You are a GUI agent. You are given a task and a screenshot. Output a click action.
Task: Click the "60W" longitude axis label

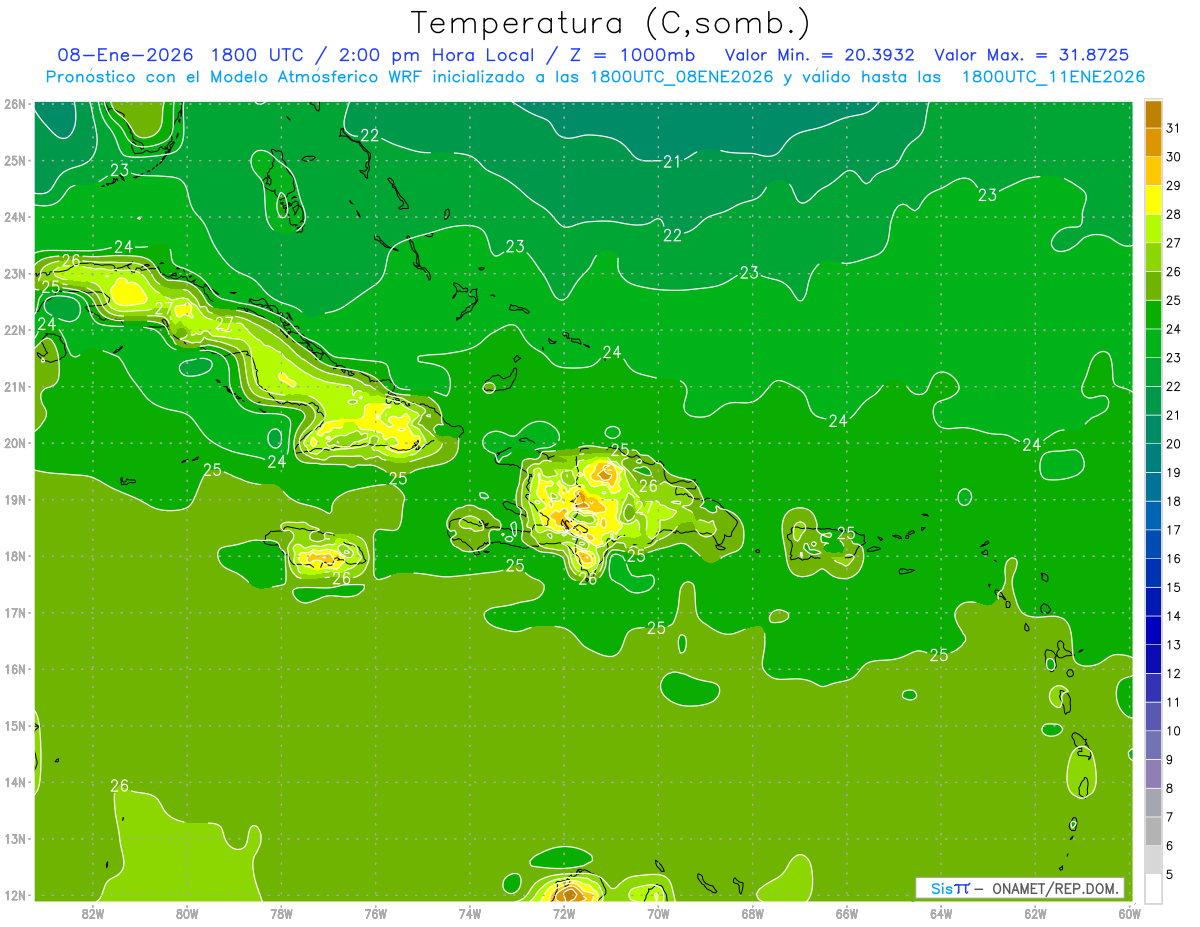[x=1129, y=913]
